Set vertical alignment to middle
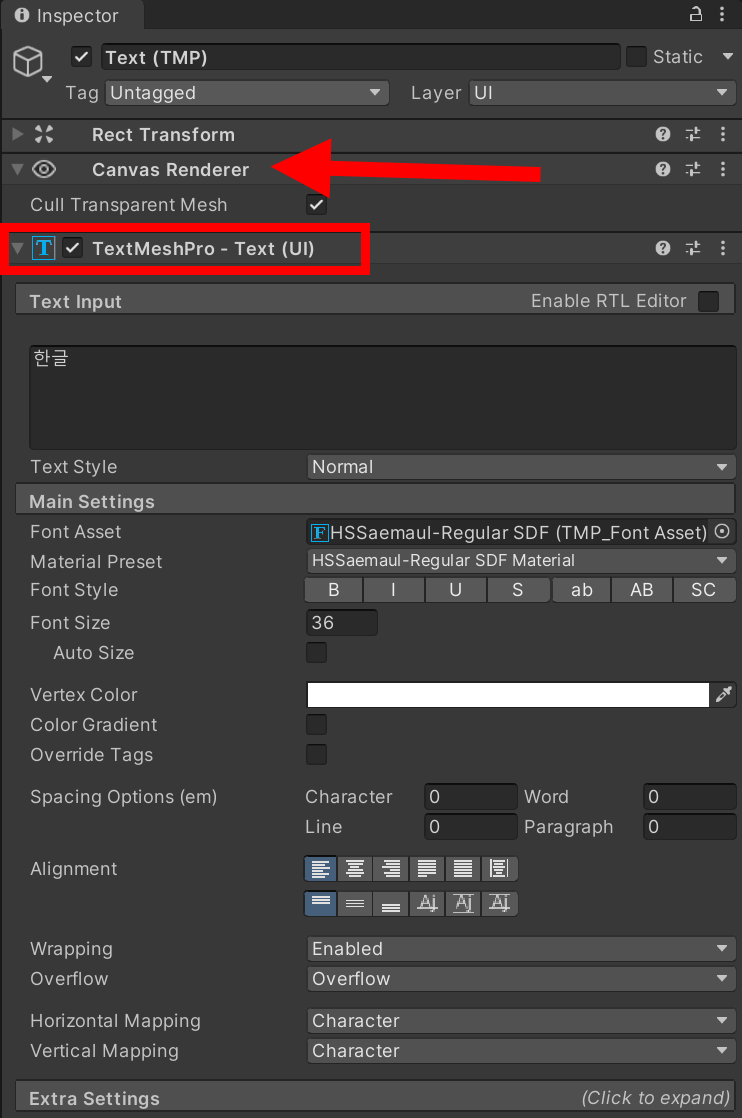 tap(355, 903)
